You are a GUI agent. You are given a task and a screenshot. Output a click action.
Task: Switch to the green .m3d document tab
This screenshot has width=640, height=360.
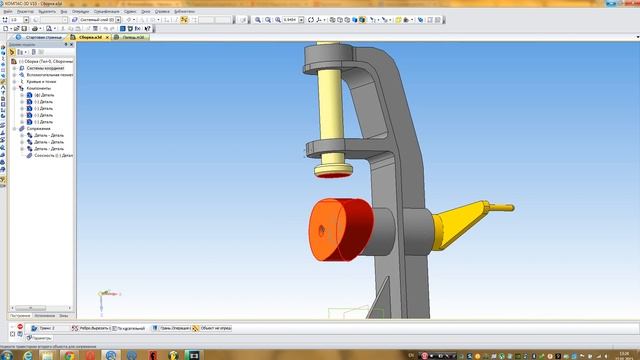[130, 37]
